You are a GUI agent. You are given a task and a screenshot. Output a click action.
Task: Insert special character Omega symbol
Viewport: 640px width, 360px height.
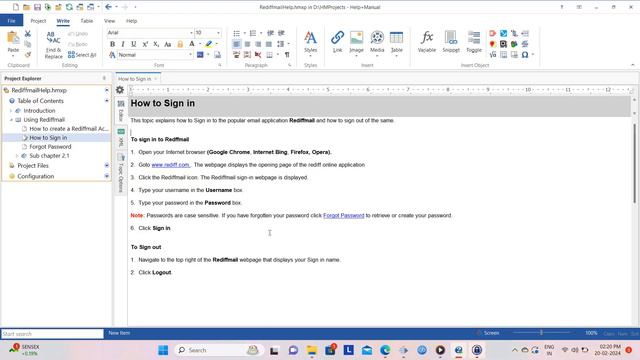tap(525, 55)
